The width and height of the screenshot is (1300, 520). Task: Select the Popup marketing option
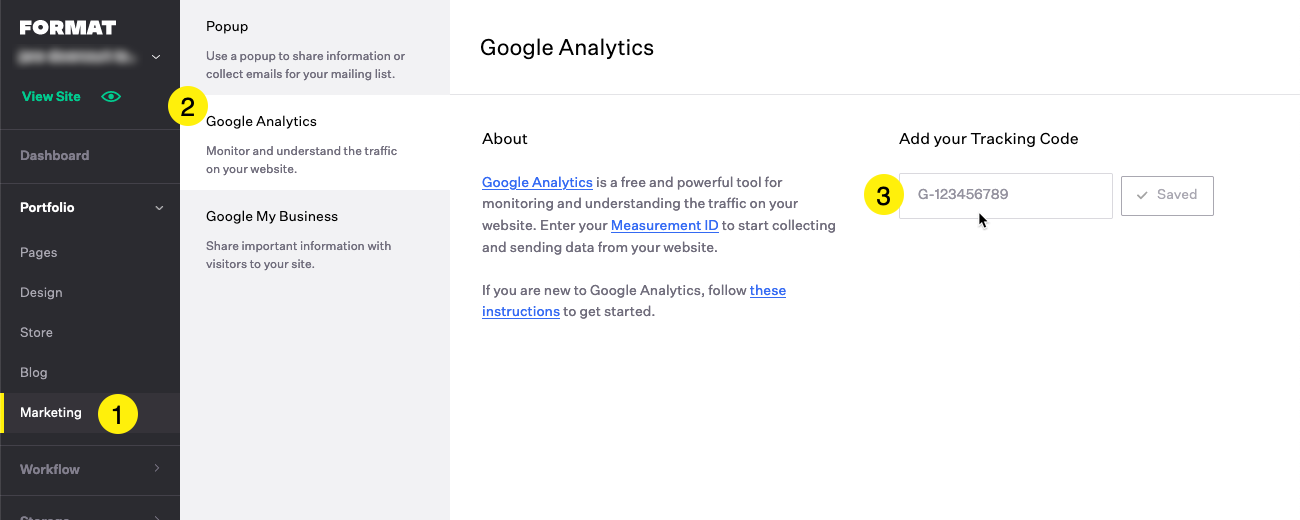[x=315, y=48]
